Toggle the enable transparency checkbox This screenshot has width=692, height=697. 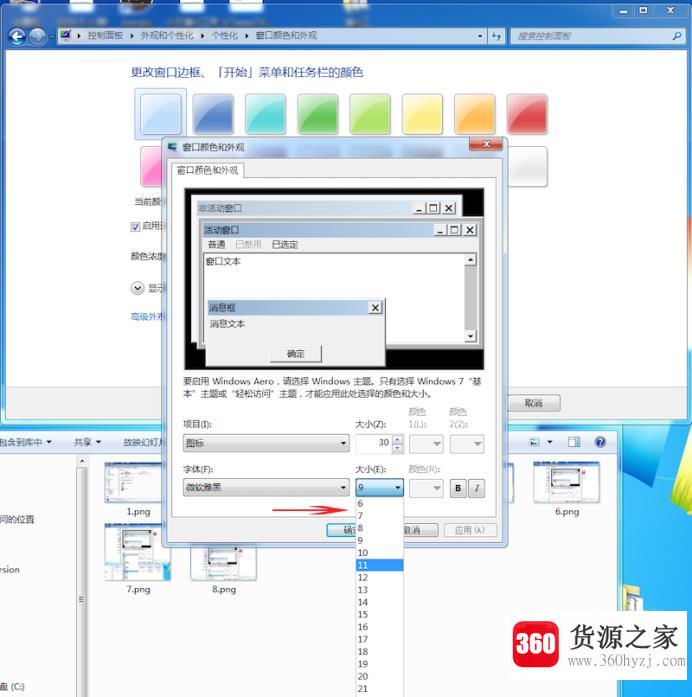pyautogui.click(x=135, y=227)
